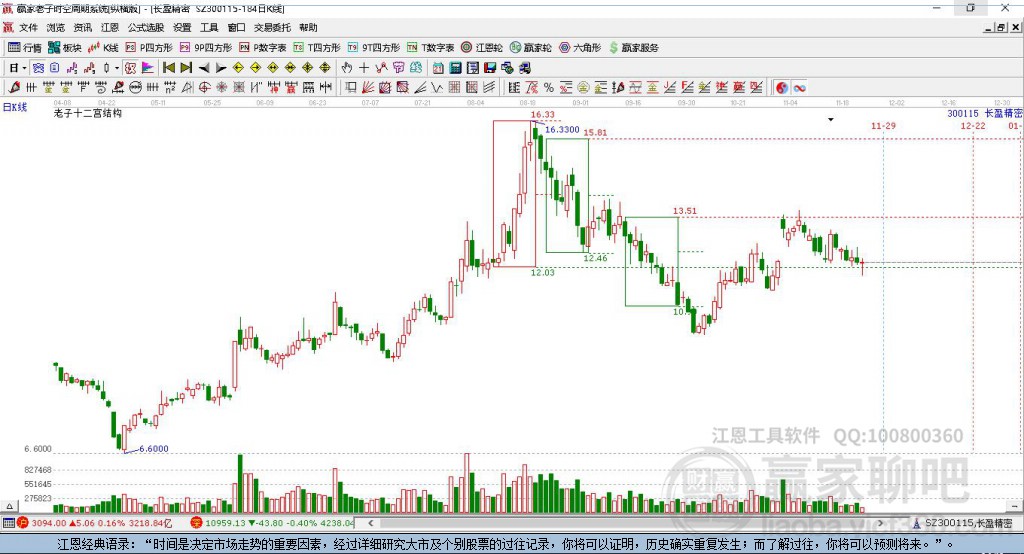Open the small black chart dropdown triangle
The image size is (1024, 554).
(x=831, y=120)
